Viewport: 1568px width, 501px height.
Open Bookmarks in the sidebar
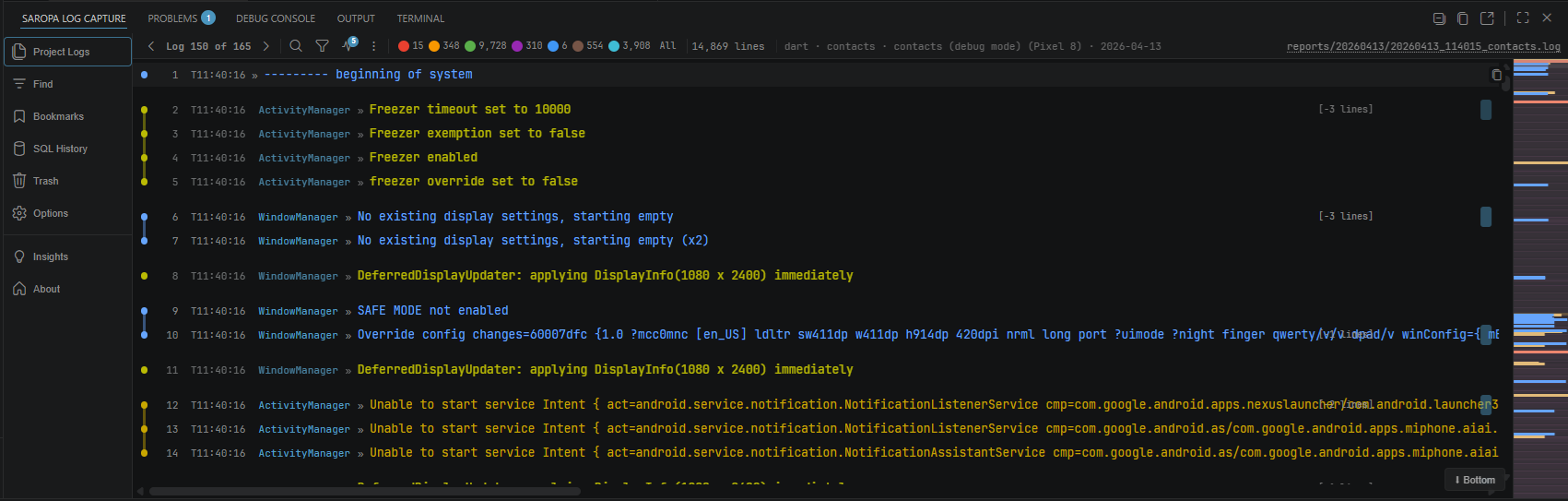tap(68, 116)
